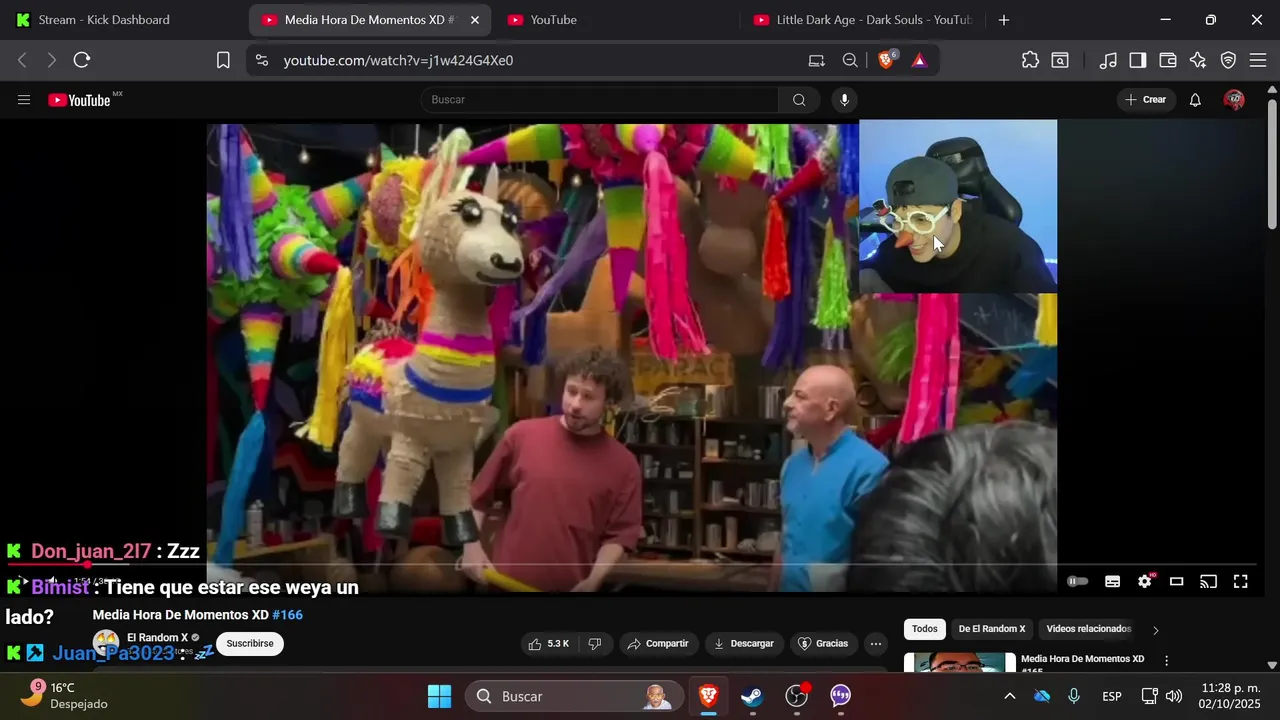Screen dimensions: 1280x720
Task: Show hidden system tray icons chevron
Action: point(1010,696)
